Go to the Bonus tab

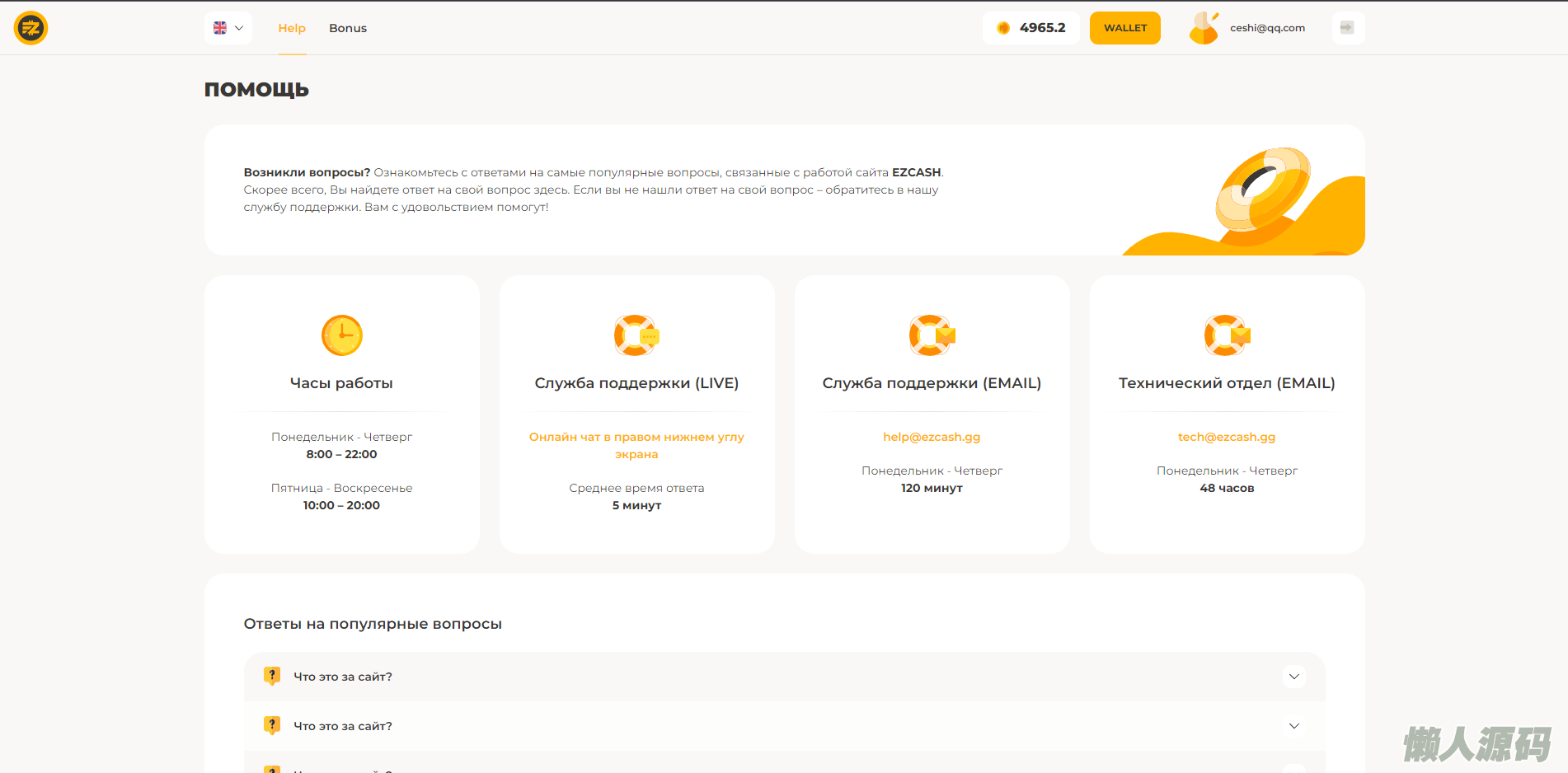tap(348, 28)
